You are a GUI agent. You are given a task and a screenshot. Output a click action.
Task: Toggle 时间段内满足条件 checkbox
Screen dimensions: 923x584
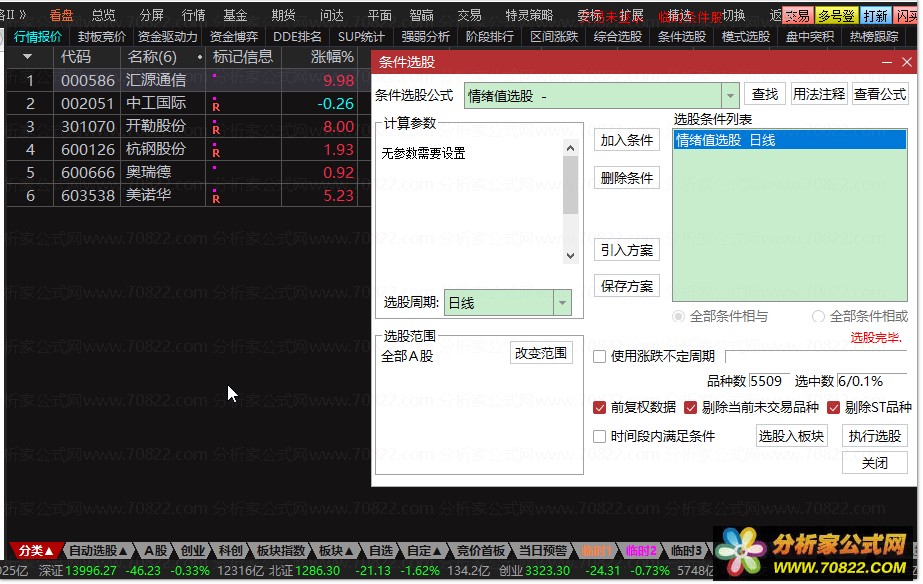pos(600,436)
